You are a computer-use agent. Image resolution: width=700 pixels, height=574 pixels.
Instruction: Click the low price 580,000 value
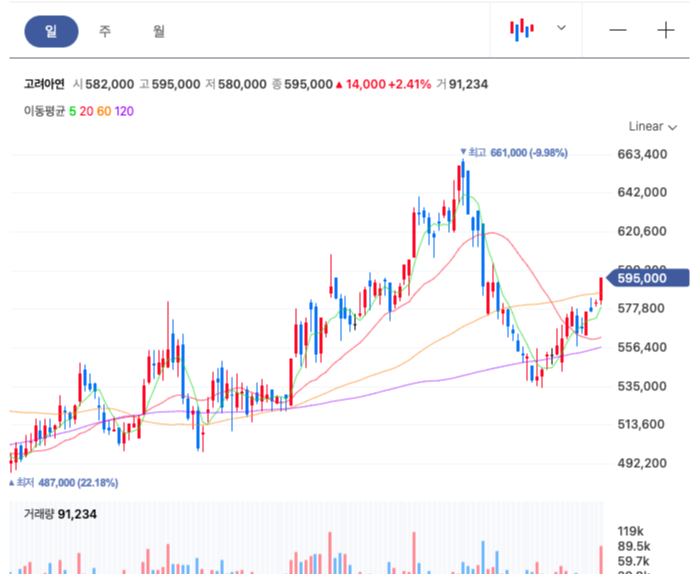[x=242, y=84]
